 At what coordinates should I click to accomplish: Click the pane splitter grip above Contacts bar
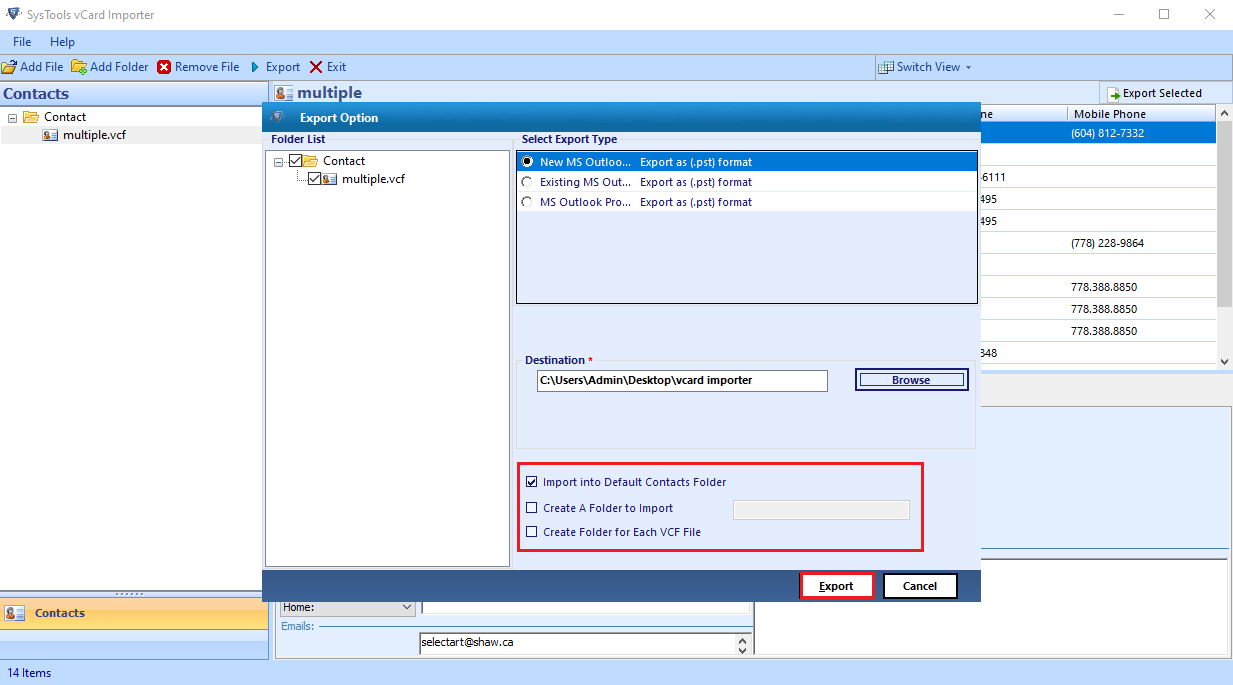pos(130,594)
